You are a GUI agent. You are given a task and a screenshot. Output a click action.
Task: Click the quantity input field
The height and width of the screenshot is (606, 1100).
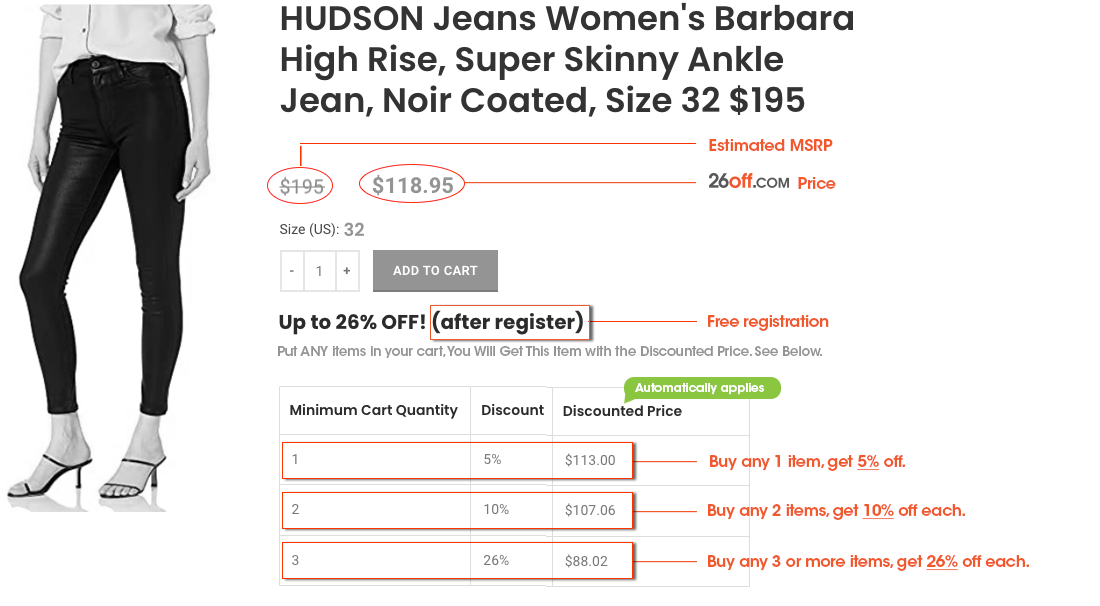(319, 271)
